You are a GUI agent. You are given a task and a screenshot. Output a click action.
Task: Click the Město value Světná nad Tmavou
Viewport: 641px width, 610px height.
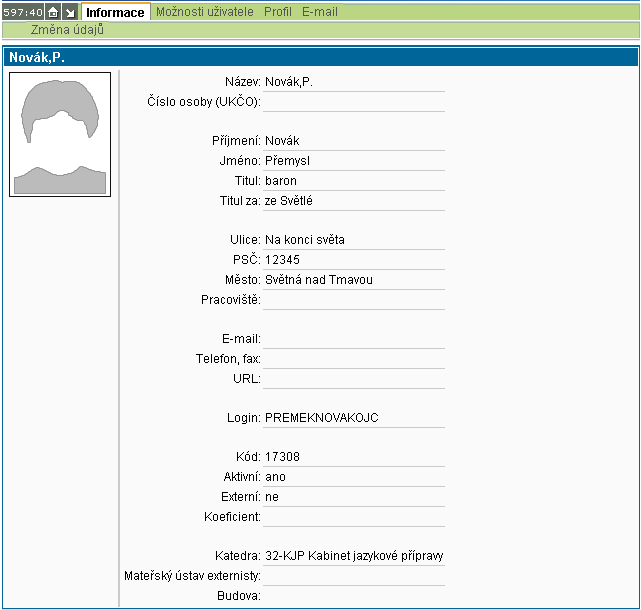[x=318, y=279]
